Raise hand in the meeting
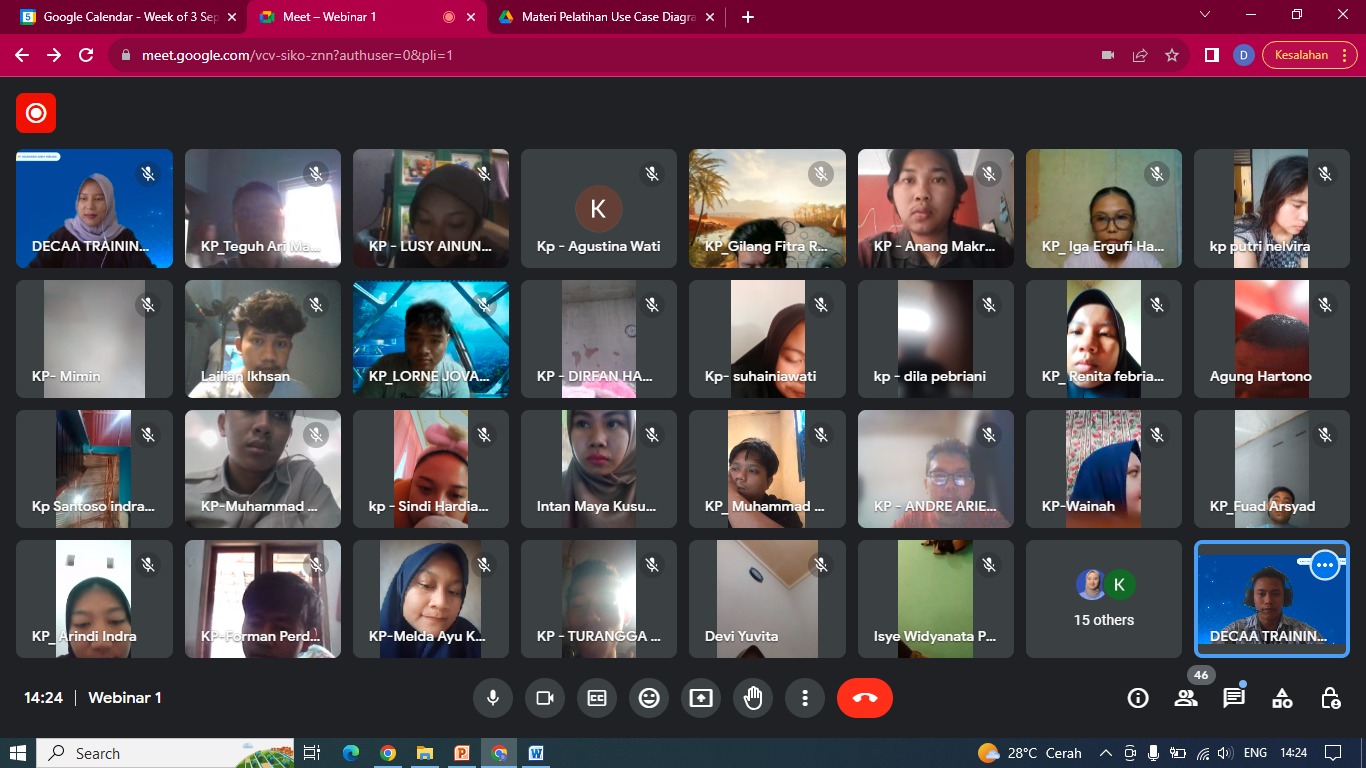Viewport: 1366px width, 768px height. pyautogui.click(x=753, y=698)
